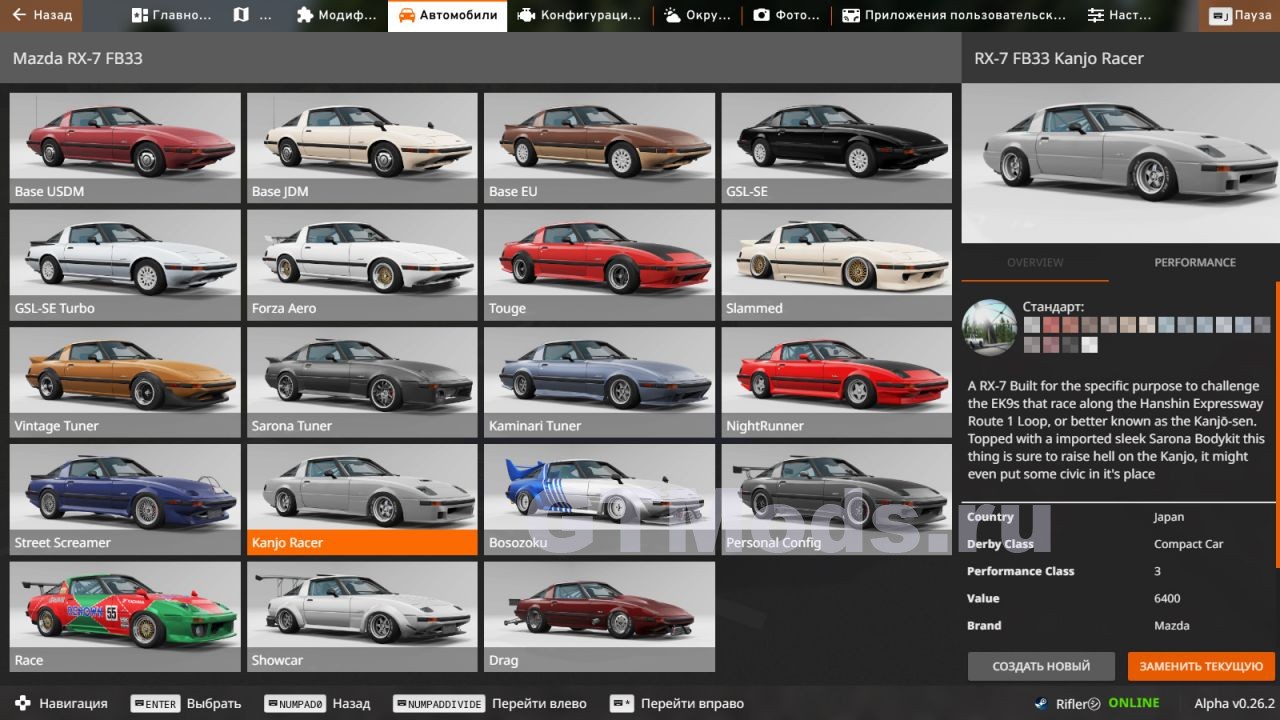Select the Race livery configuration
Image resolution: width=1280 pixels, height=720 pixels.
click(125, 617)
